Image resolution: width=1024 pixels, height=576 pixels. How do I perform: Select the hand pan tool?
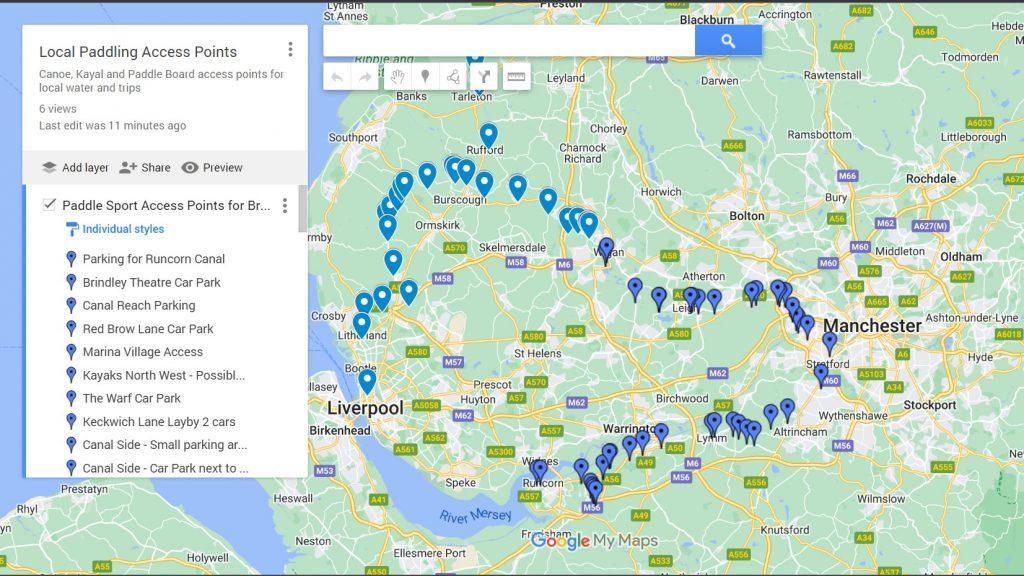pos(399,77)
